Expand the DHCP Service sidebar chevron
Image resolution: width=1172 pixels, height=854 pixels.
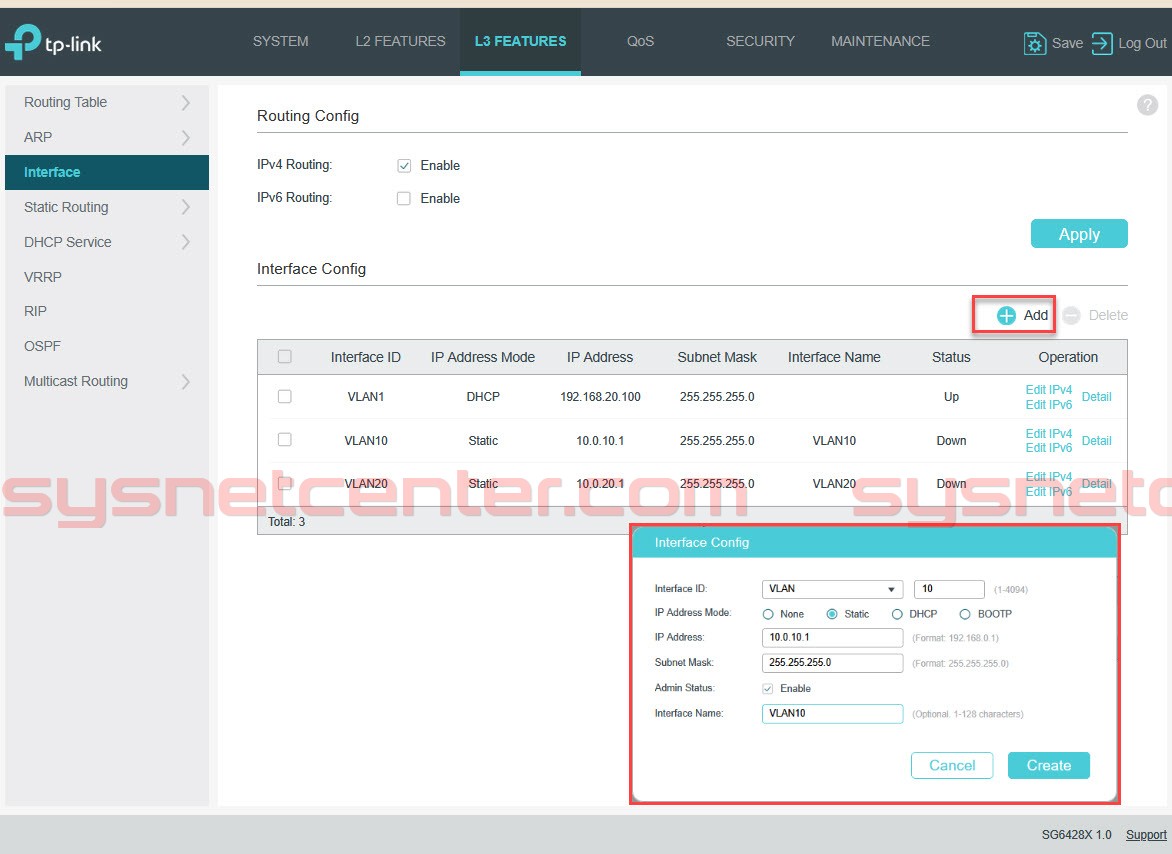click(185, 242)
